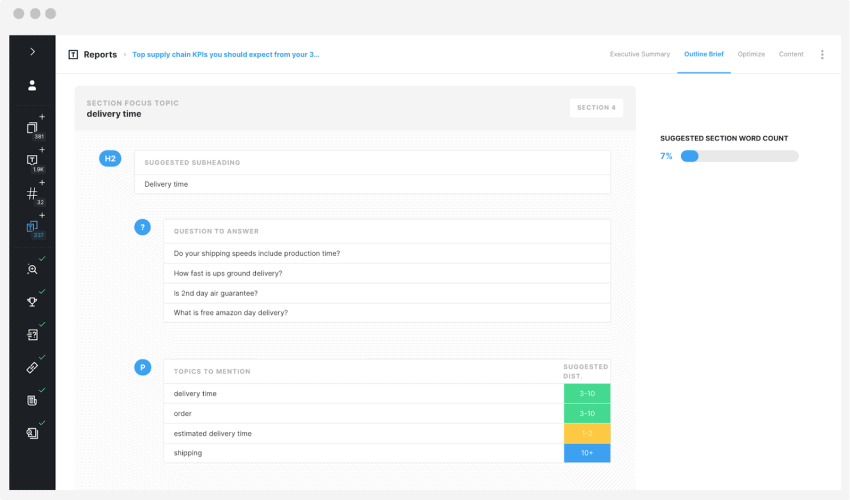Expand the sidebar with the chevron arrow
Screen dimensions: 850x500
tap(33, 52)
